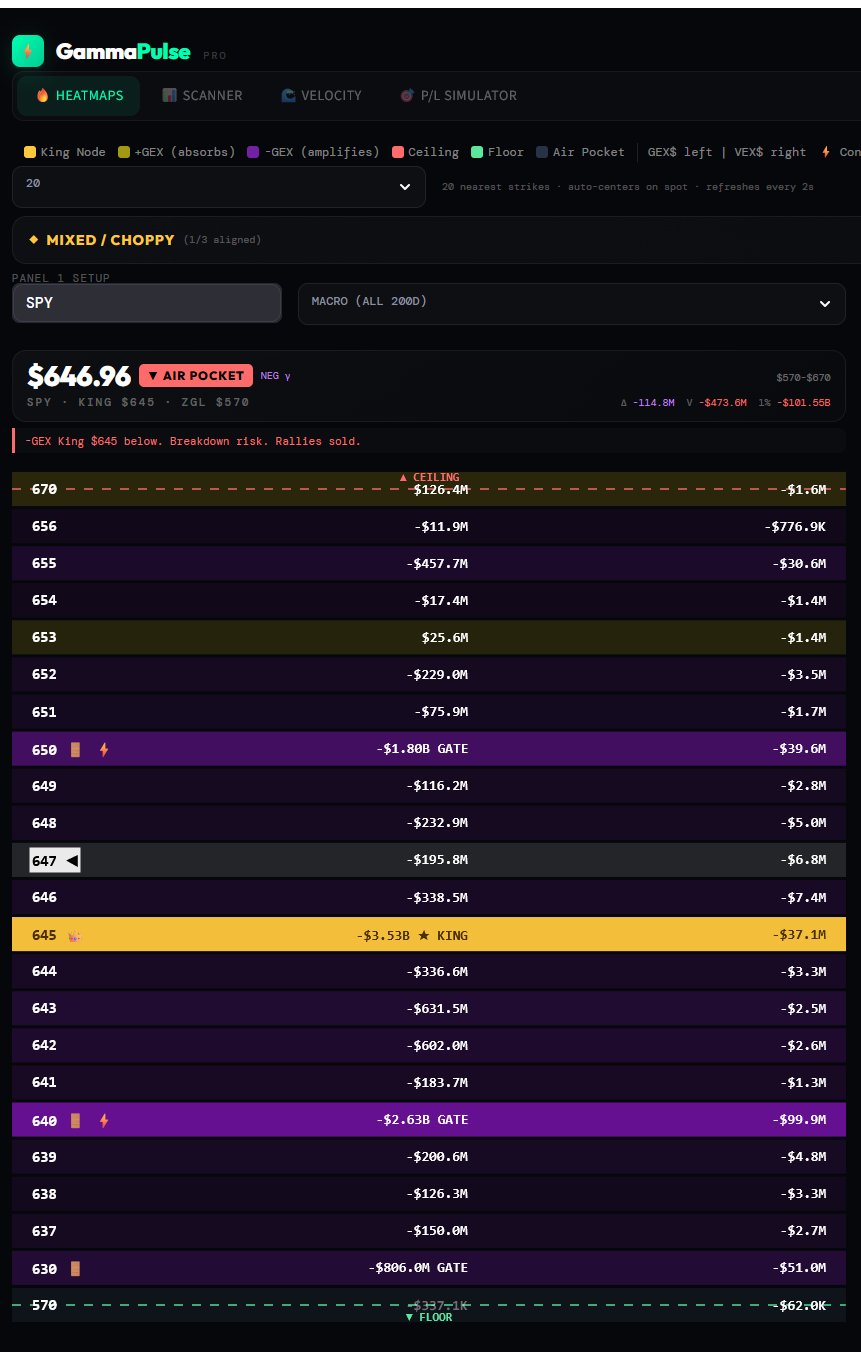Open the P/L Simulator tab

(458, 96)
